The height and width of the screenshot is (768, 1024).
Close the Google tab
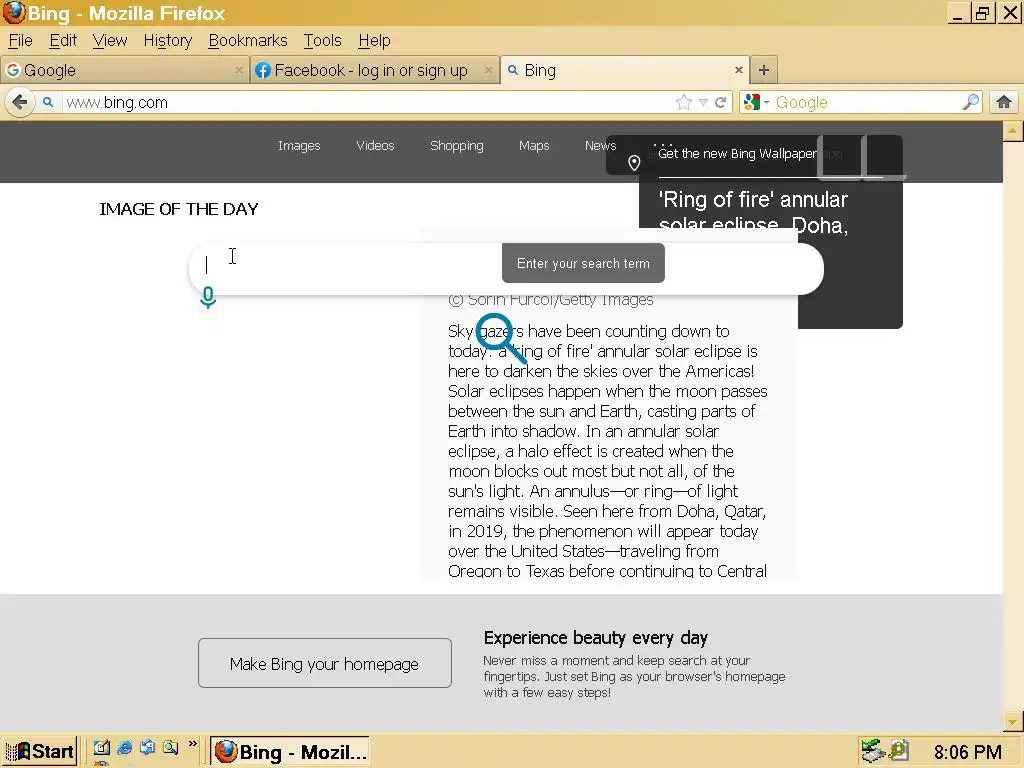(x=238, y=70)
